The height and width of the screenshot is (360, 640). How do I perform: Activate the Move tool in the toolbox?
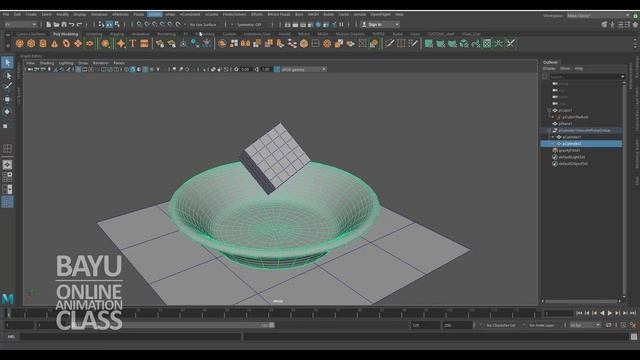(x=7, y=99)
